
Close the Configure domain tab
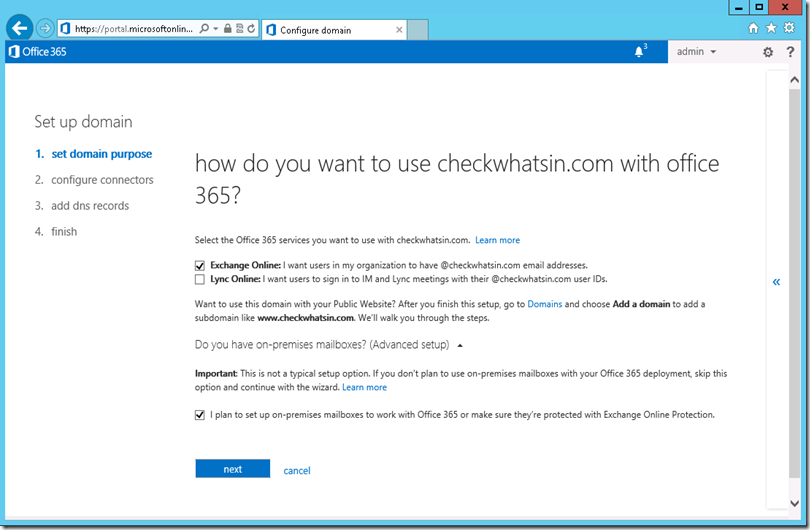399,30
